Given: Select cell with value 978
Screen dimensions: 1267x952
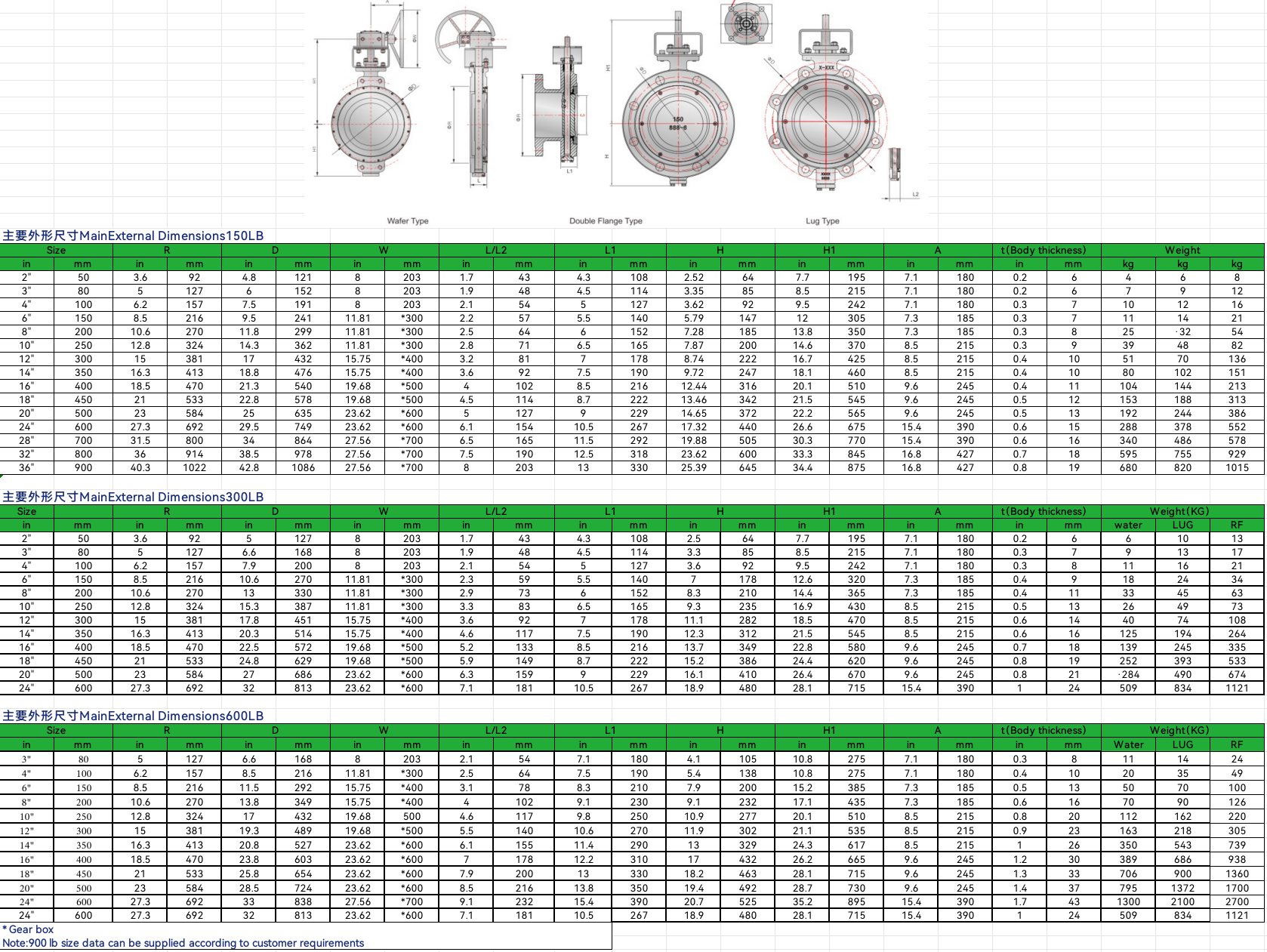Looking at the screenshot, I should click(303, 454).
